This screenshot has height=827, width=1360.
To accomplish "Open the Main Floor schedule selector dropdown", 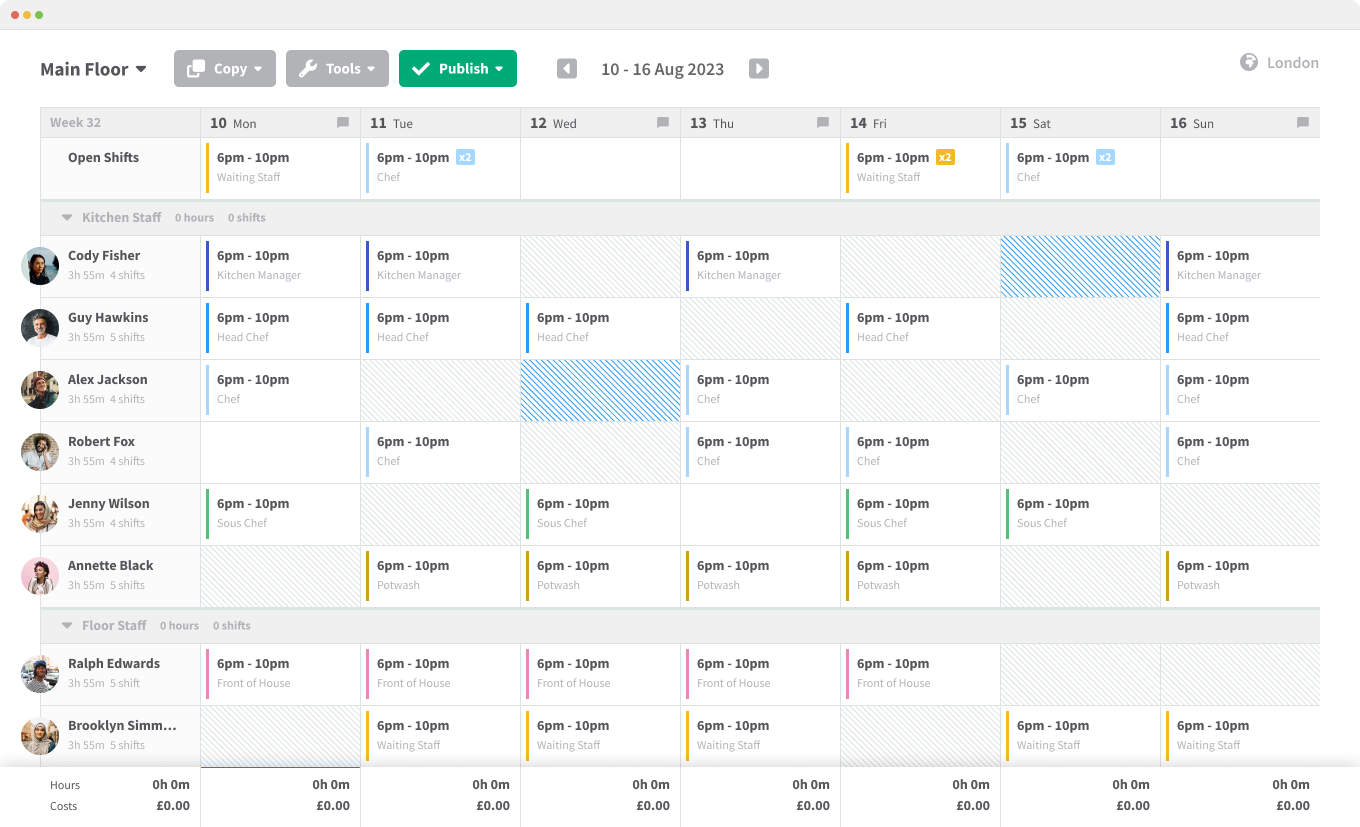I will tap(93, 69).
